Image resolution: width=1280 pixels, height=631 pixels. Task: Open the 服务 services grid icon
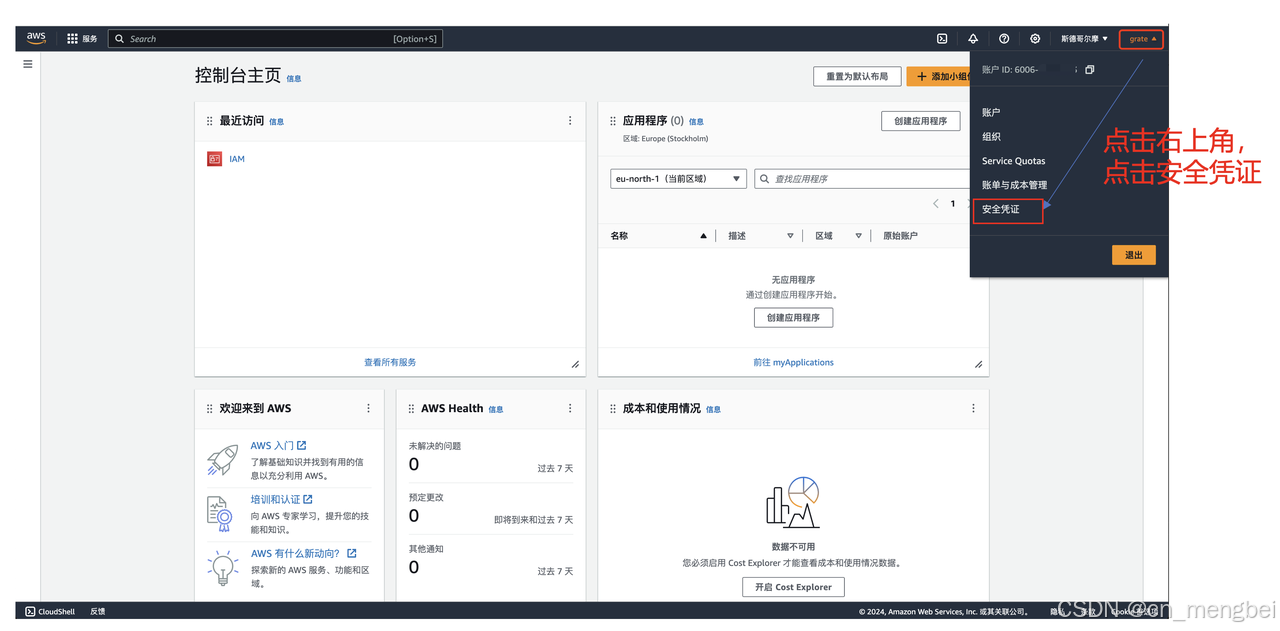point(71,38)
